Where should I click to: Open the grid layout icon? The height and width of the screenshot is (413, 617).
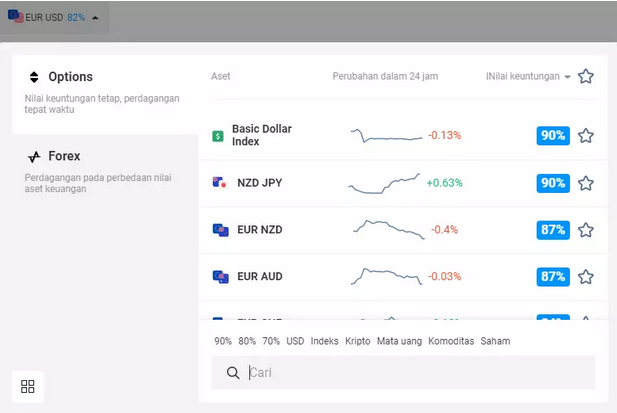pos(28,386)
